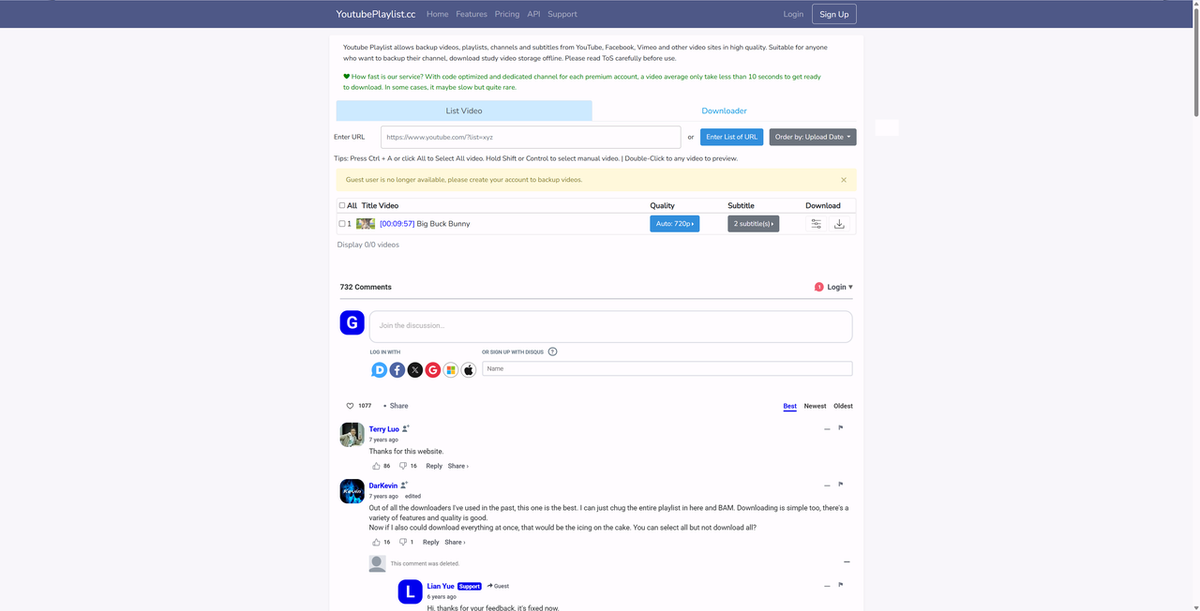Open Terry Luo's profile name link
The width and height of the screenshot is (1200, 611).
pos(384,429)
